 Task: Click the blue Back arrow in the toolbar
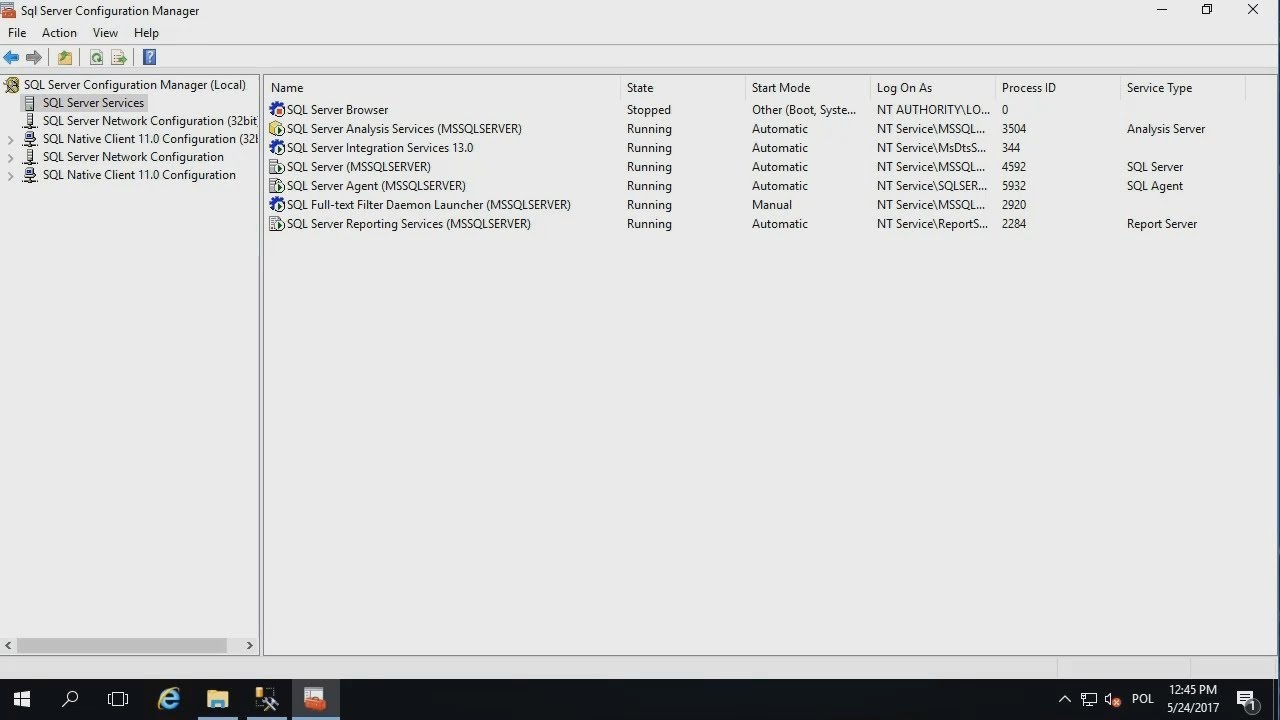pyautogui.click(x=11, y=58)
